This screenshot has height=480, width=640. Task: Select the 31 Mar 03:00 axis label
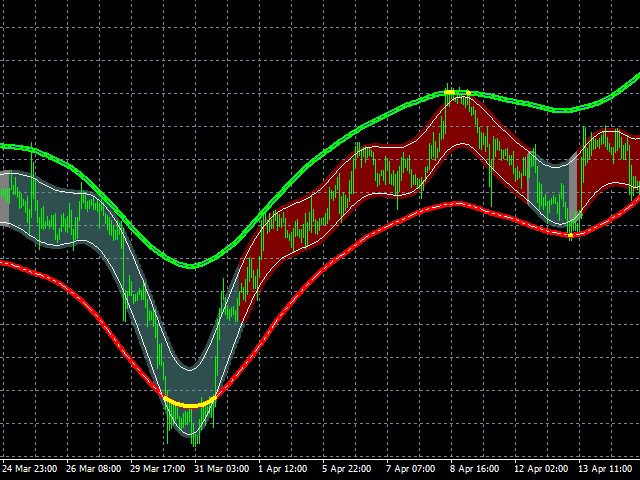pyautogui.click(x=222, y=468)
